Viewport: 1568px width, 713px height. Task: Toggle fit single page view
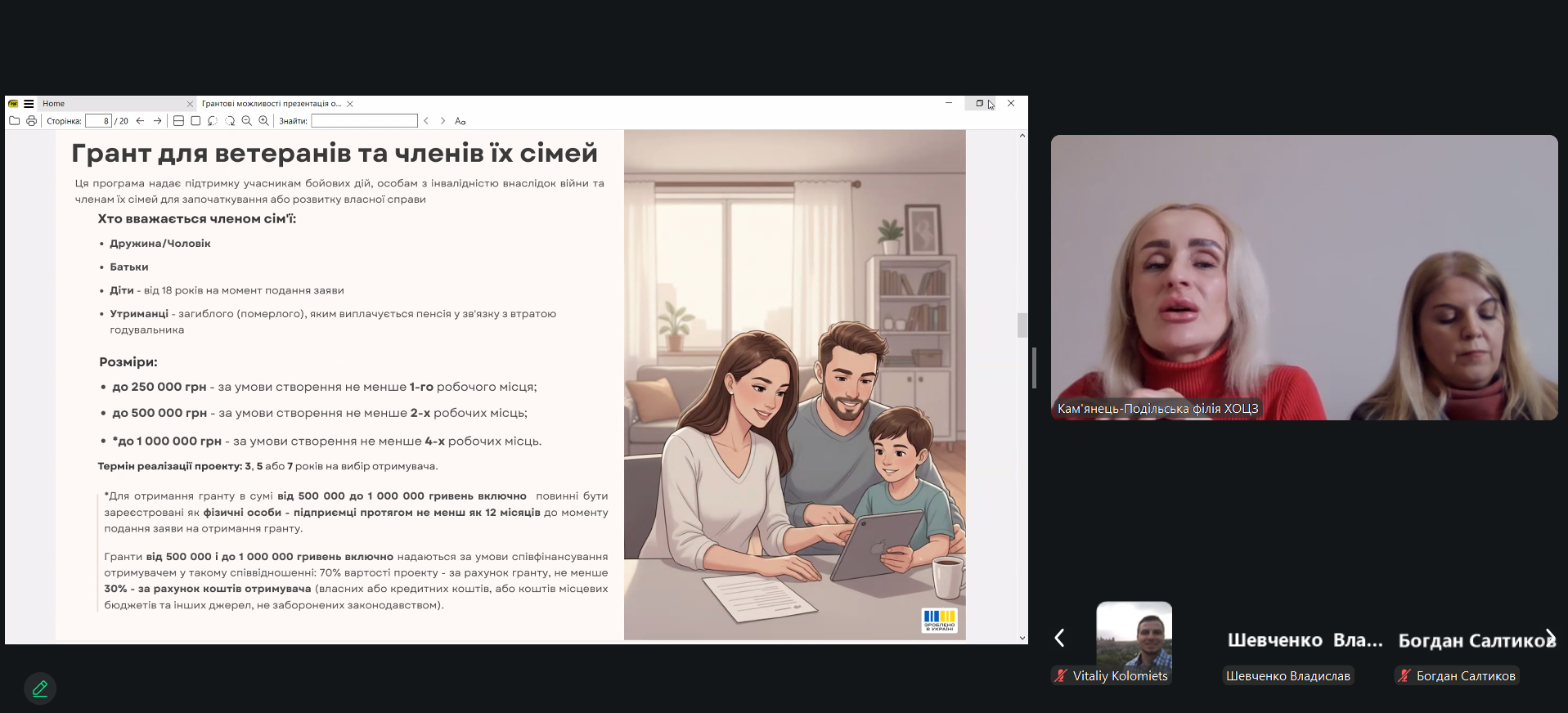click(195, 121)
